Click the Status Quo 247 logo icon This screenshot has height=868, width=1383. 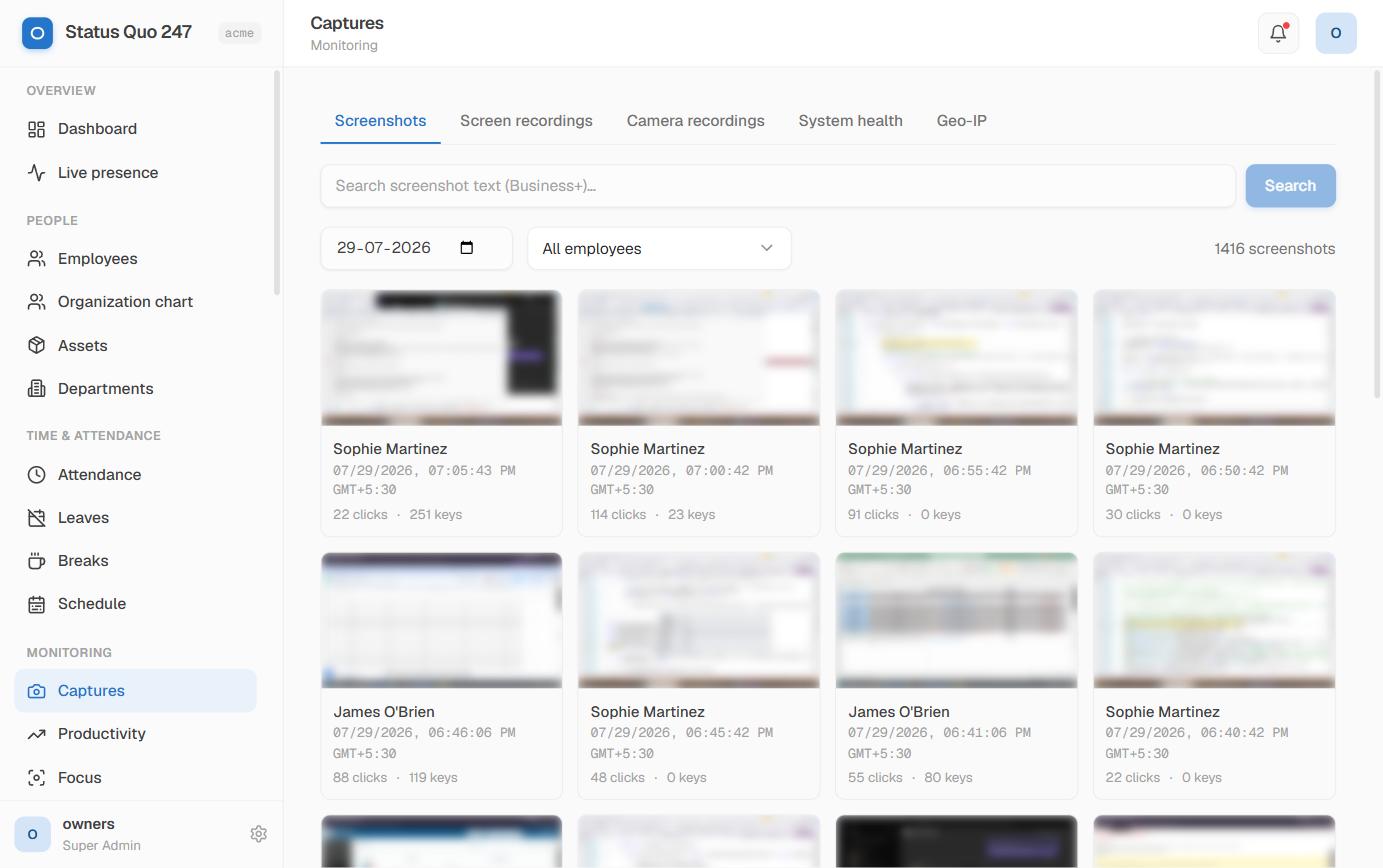(x=37, y=33)
